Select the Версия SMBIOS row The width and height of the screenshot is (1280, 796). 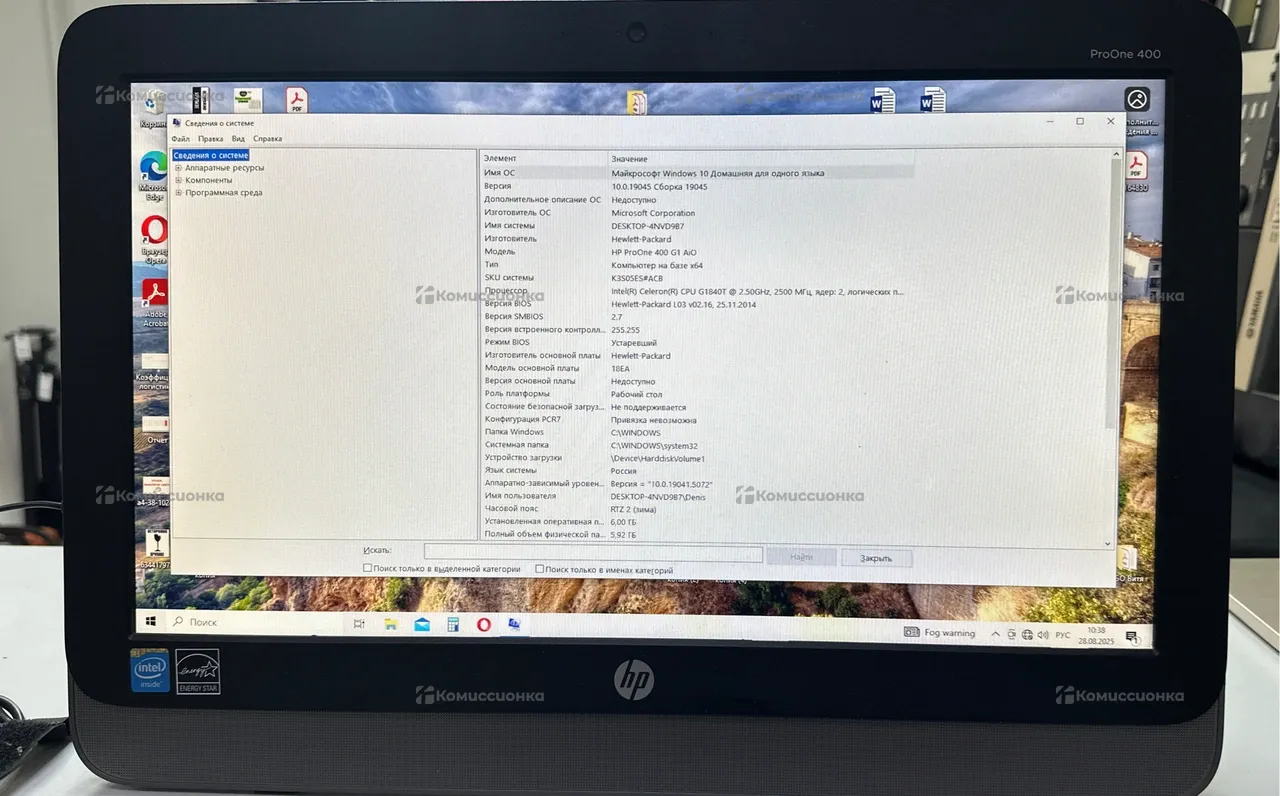tap(697, 317)
